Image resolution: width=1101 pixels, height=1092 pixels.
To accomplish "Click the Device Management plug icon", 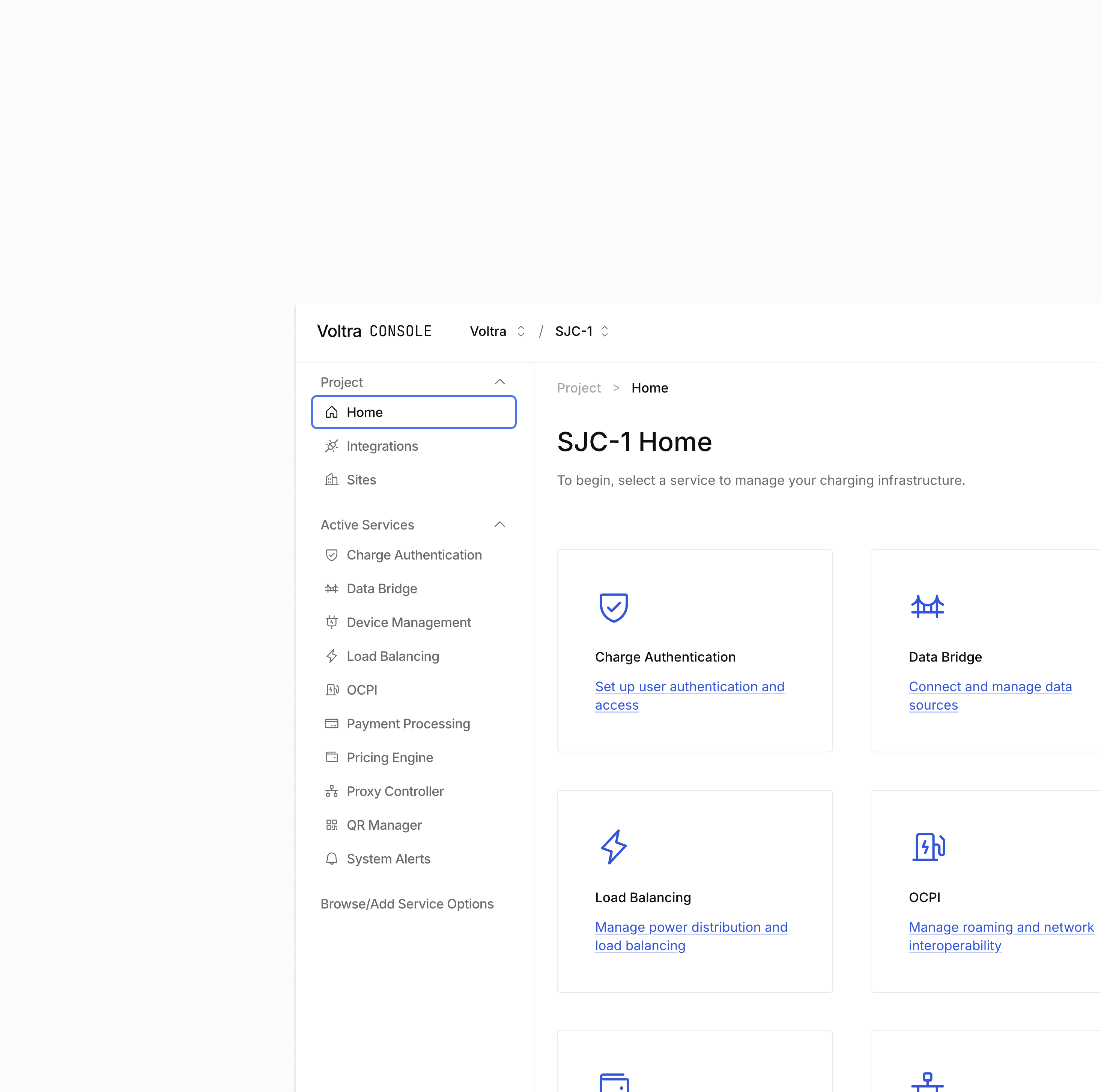I will [x=332, y=623].
